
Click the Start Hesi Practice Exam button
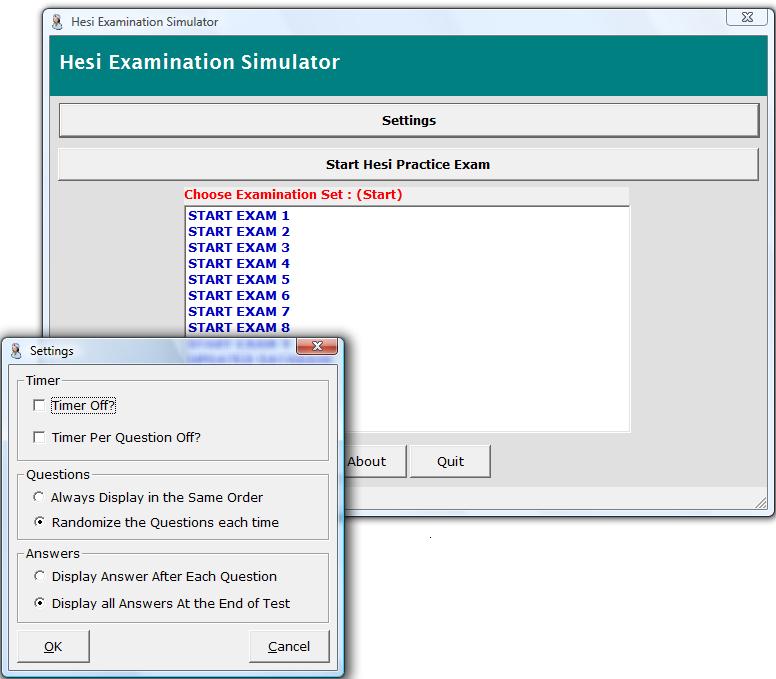(x=408, y=164)
